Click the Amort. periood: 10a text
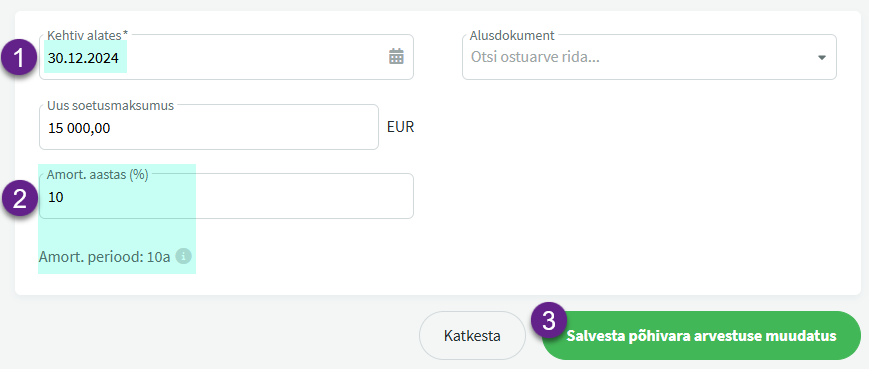Viewport: 869px width, 369px height. pos(104,257)
